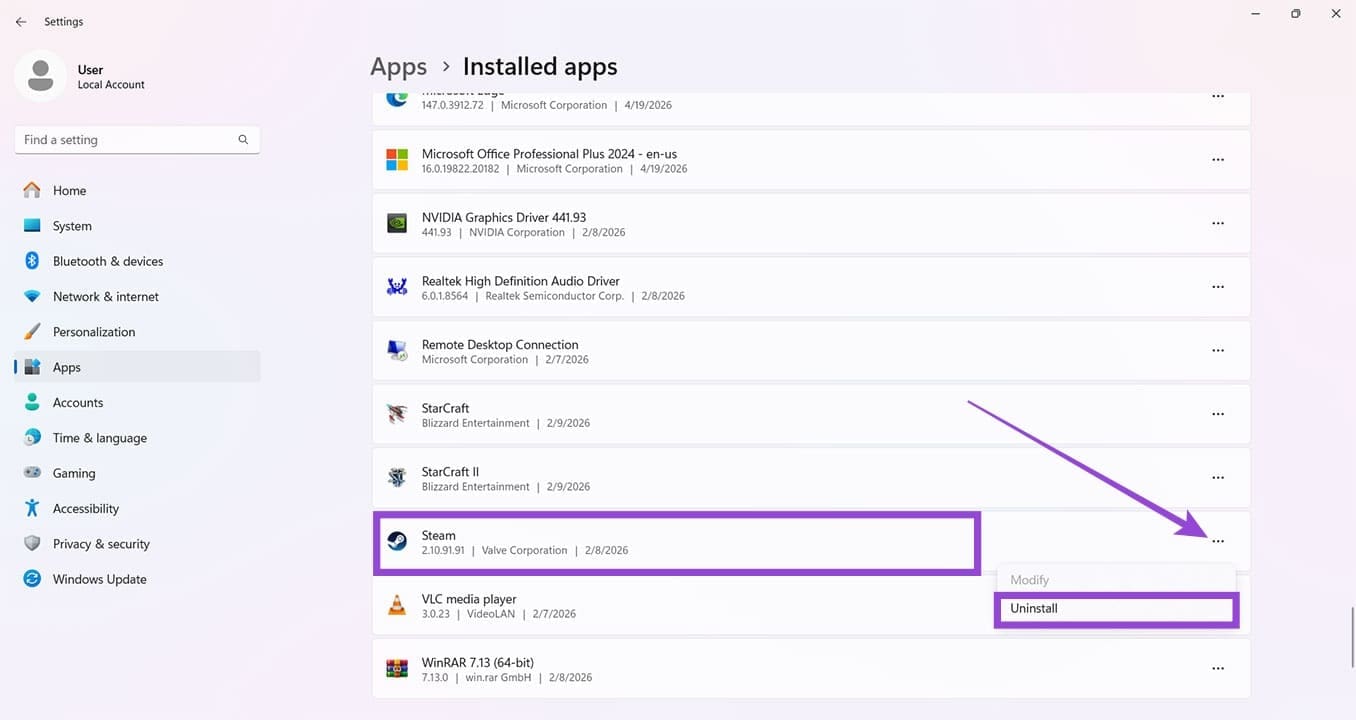1356x720 pixels.
Task: Select the greyed Modify menu entry
Action: click(1116, 580)
